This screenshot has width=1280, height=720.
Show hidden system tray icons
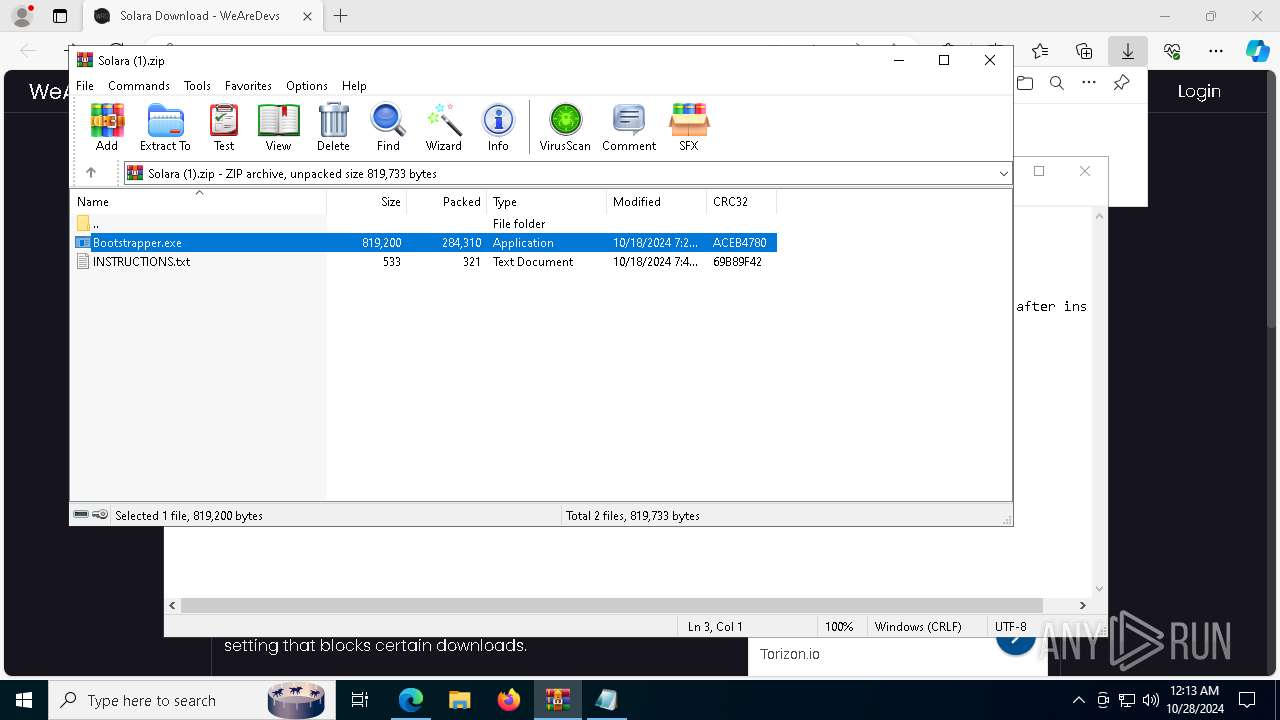[1078, 700]
